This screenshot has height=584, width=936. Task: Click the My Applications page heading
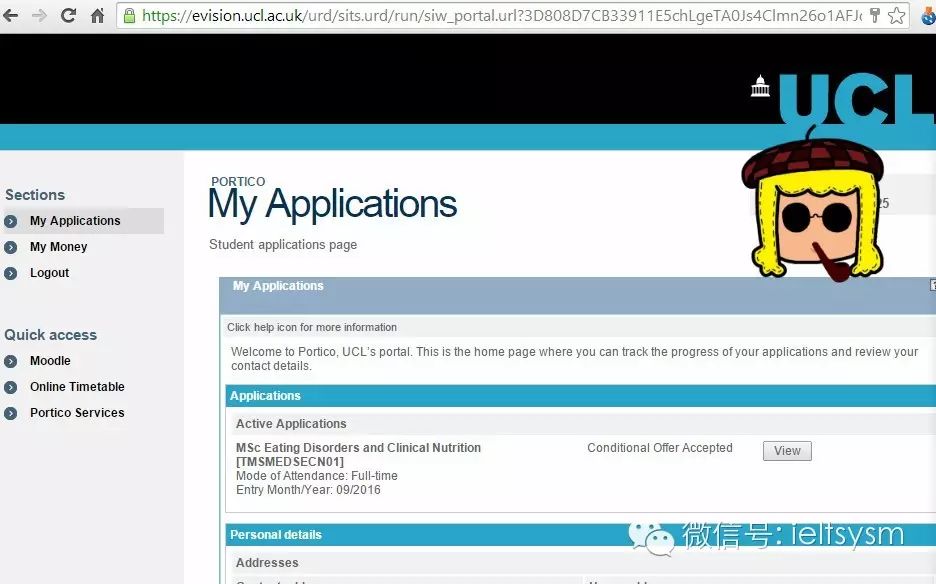tap(332, 205)
